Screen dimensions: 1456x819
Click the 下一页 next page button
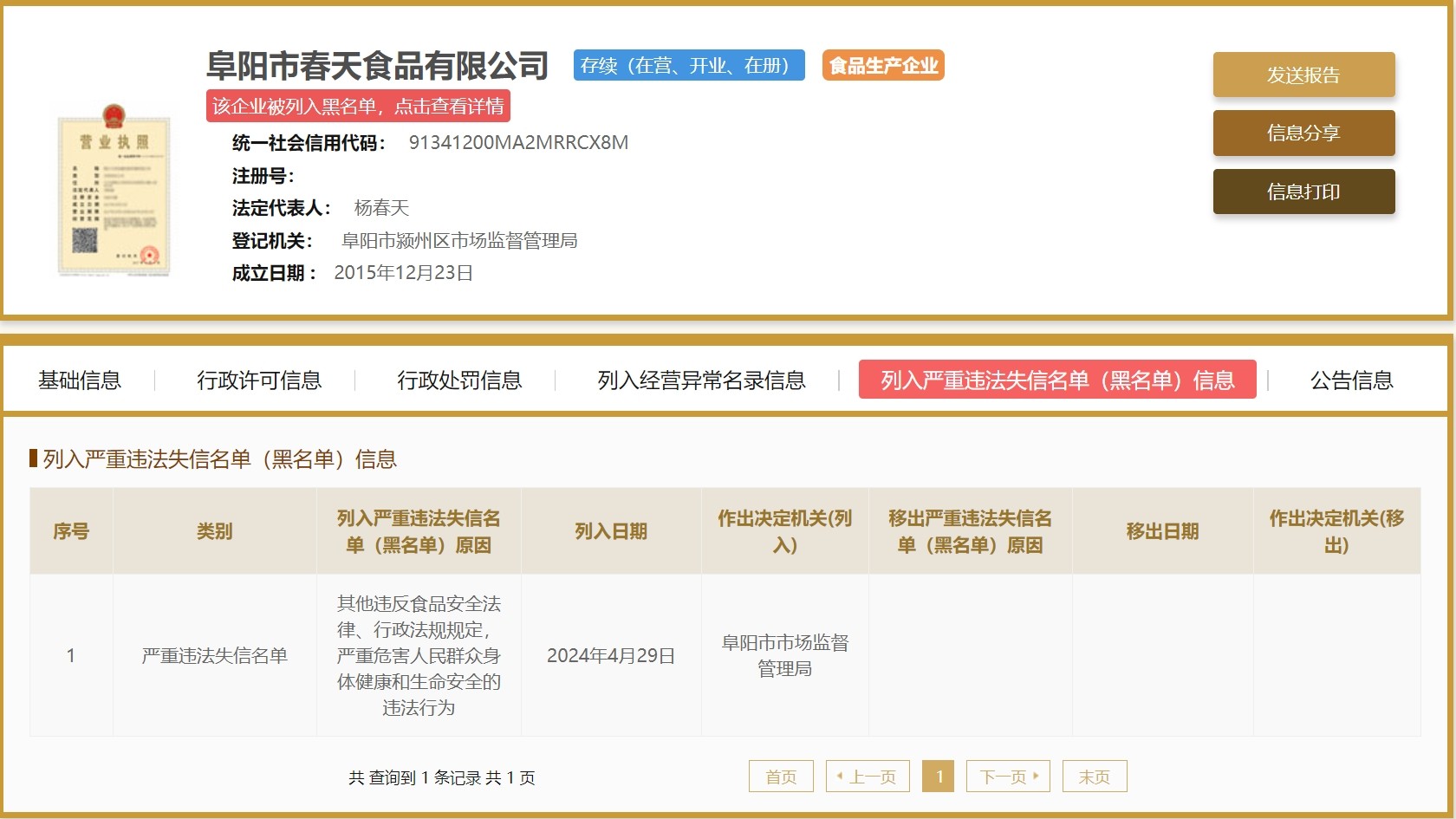[1008, 777]
